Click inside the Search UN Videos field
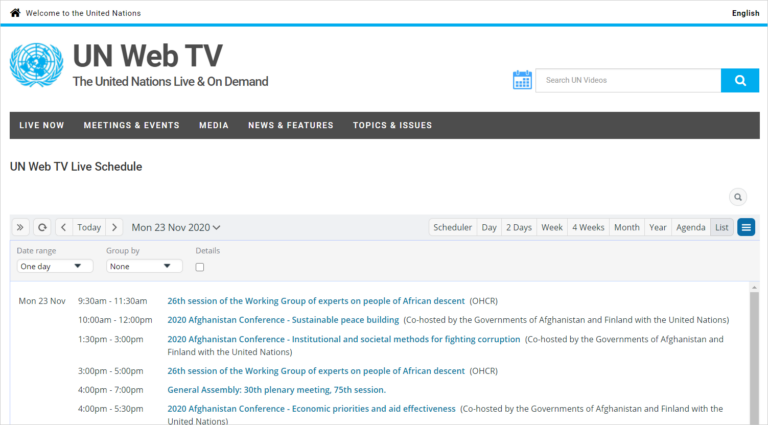768x425 pixels. pos(628,80)
